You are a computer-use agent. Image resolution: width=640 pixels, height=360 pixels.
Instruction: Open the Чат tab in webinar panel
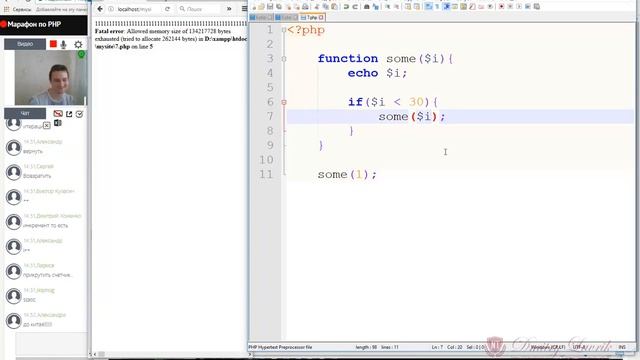[25, 113]
